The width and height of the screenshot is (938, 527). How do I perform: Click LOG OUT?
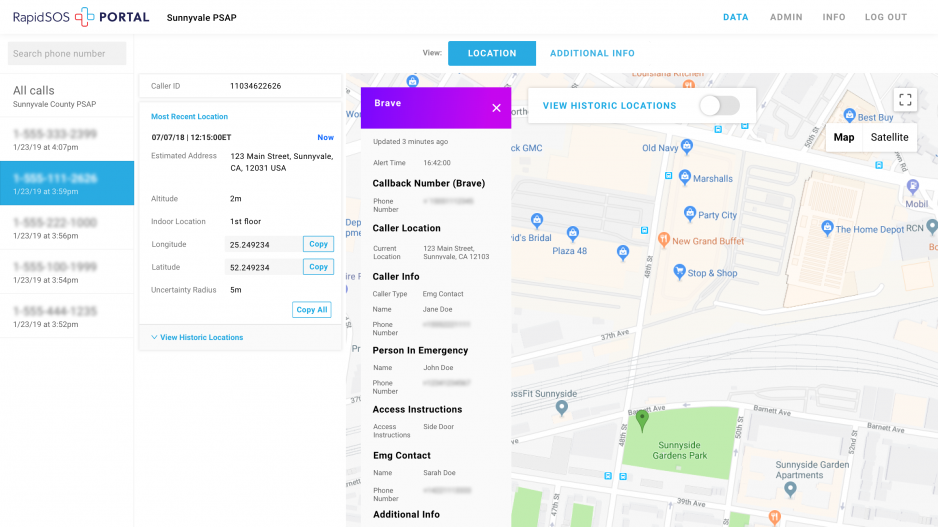click(x=885, y=17)
